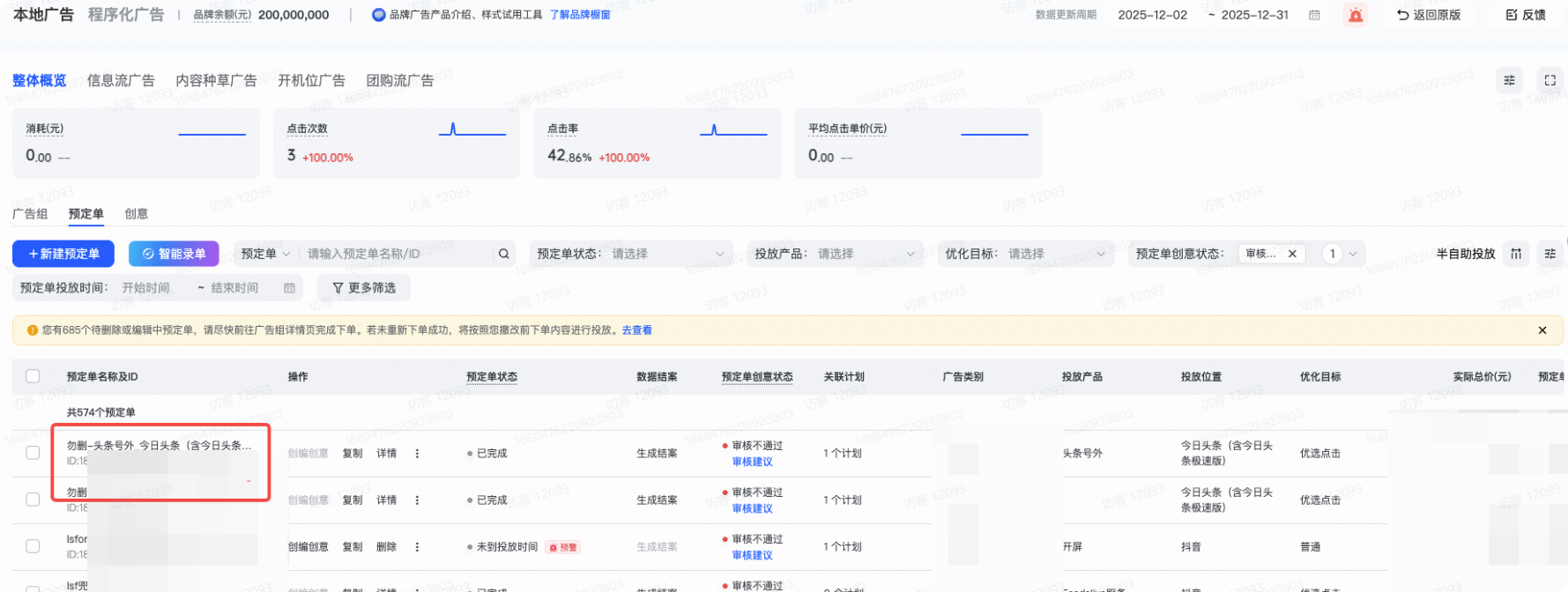Viewport: 1568px width, 592px height.
Task: Open the 投放产品 dropdown
Action: coord(835,254)
